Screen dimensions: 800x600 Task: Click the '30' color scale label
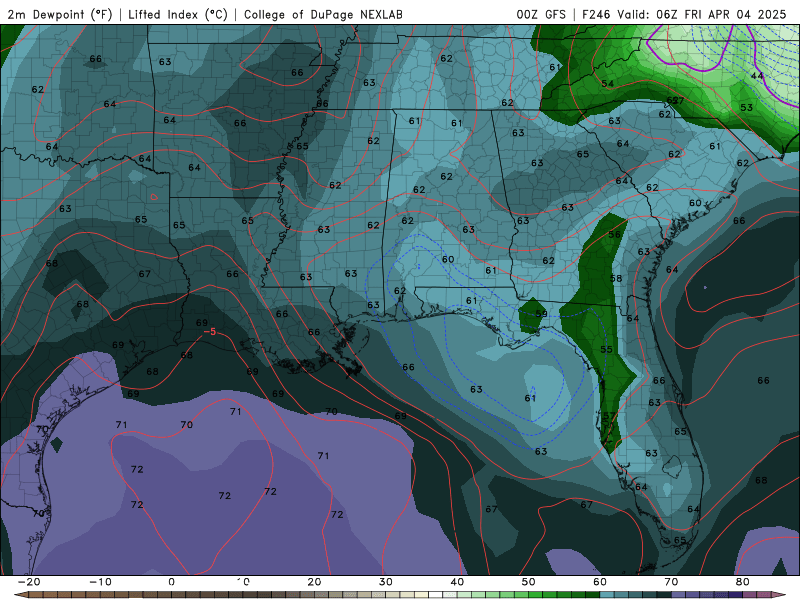point(386,582)
